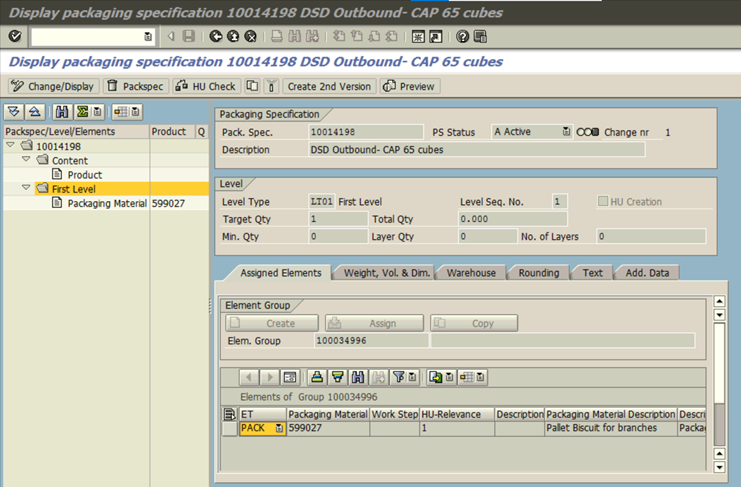Screen dimensions: 741x487
Task: Click the scroll down arrow at right panel bottom
Action: point(719,467)
